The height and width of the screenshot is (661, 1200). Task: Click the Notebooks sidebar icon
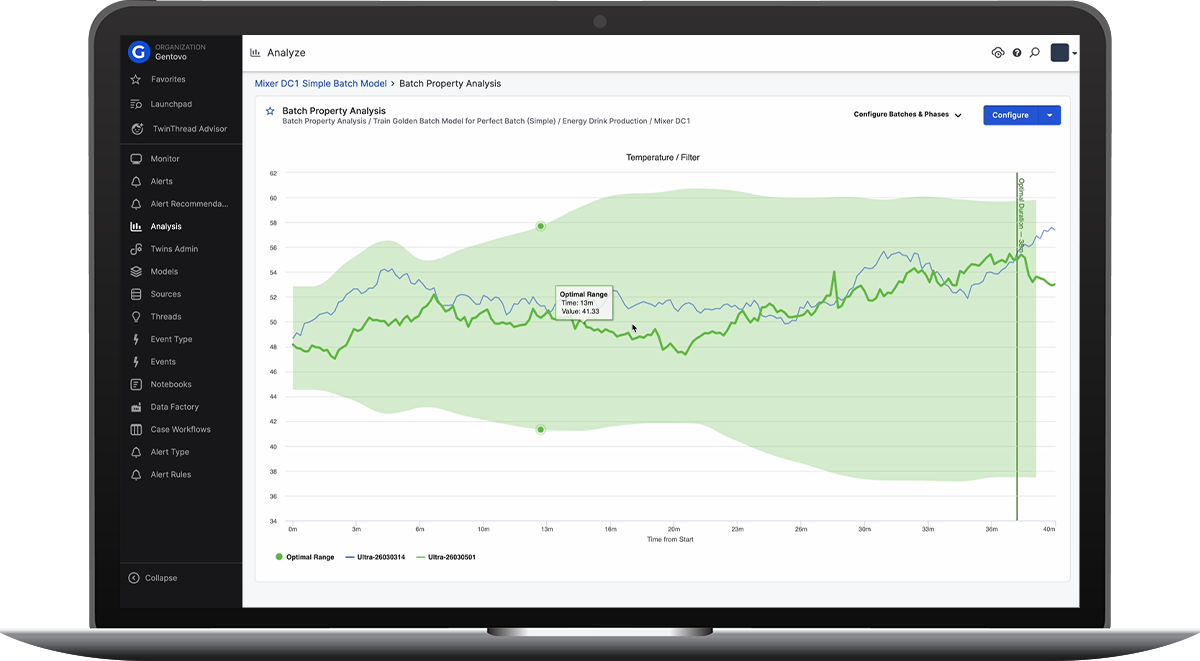tap(136, 384)
